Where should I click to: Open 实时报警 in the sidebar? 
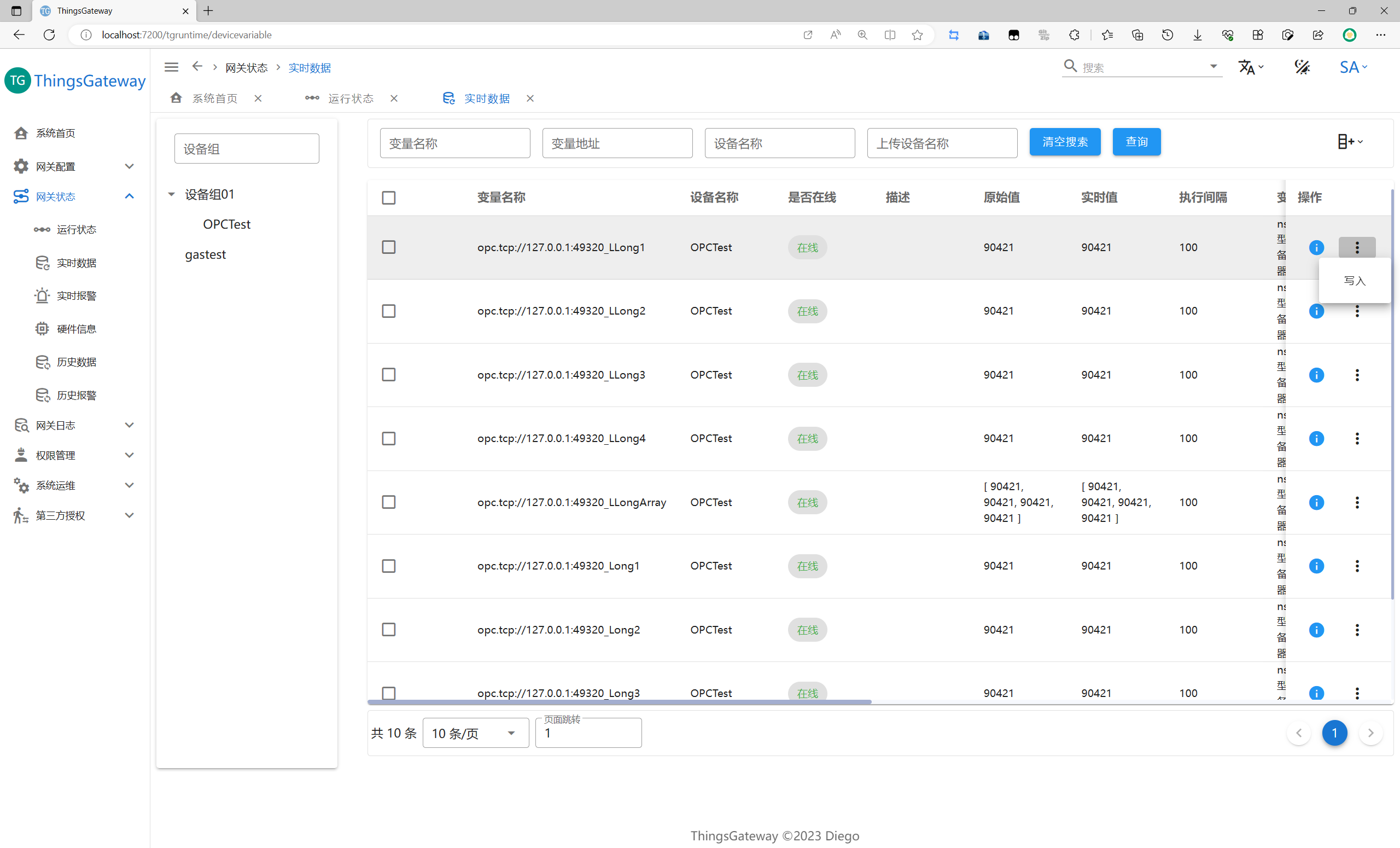coord(76,295)
